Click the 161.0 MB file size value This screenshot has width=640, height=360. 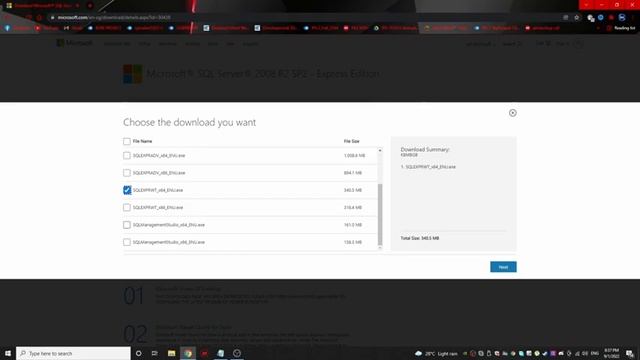(353, 225)
